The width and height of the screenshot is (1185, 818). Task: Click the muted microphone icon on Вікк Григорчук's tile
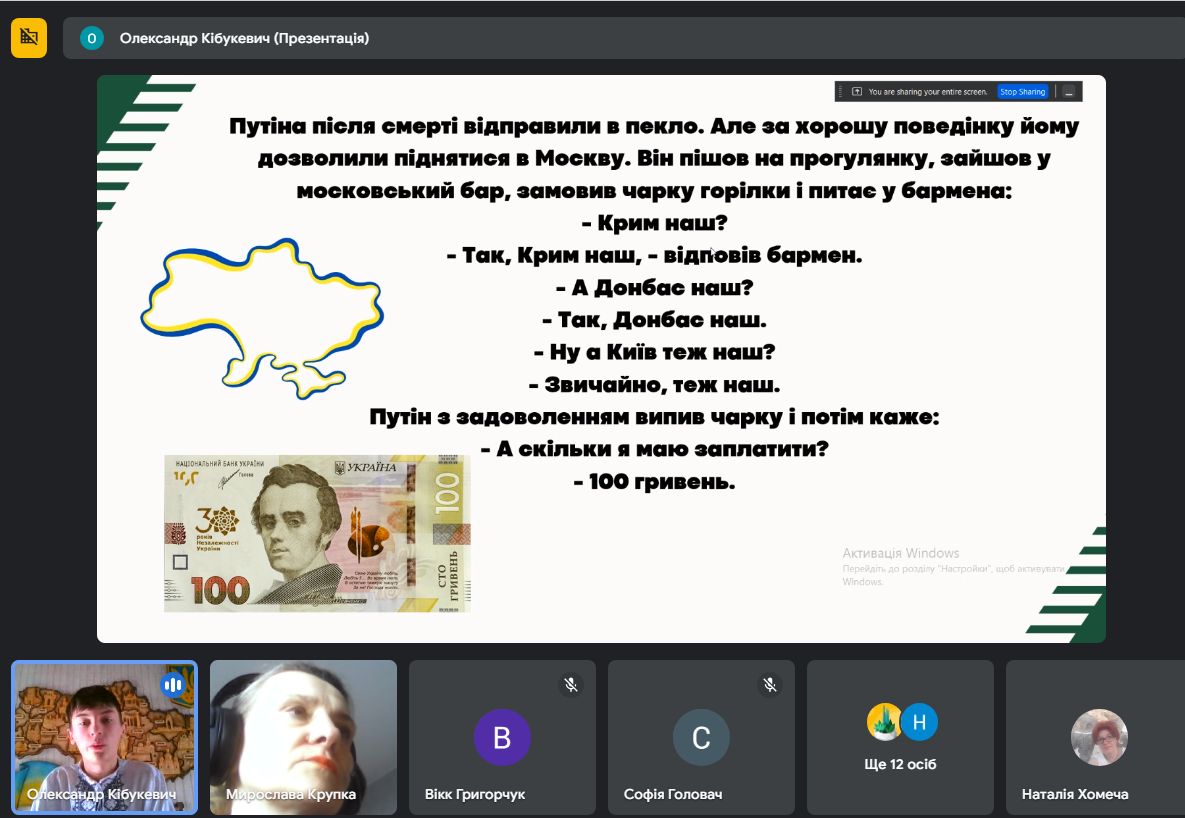[571, 685]
